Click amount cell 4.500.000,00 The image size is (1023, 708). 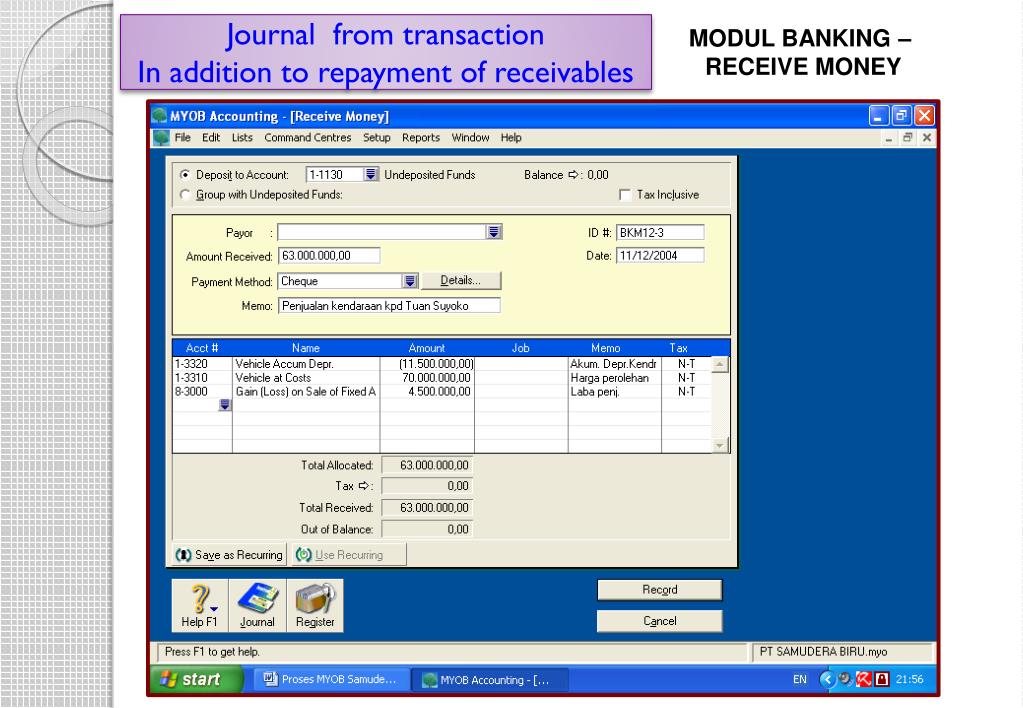coord(427,392)
